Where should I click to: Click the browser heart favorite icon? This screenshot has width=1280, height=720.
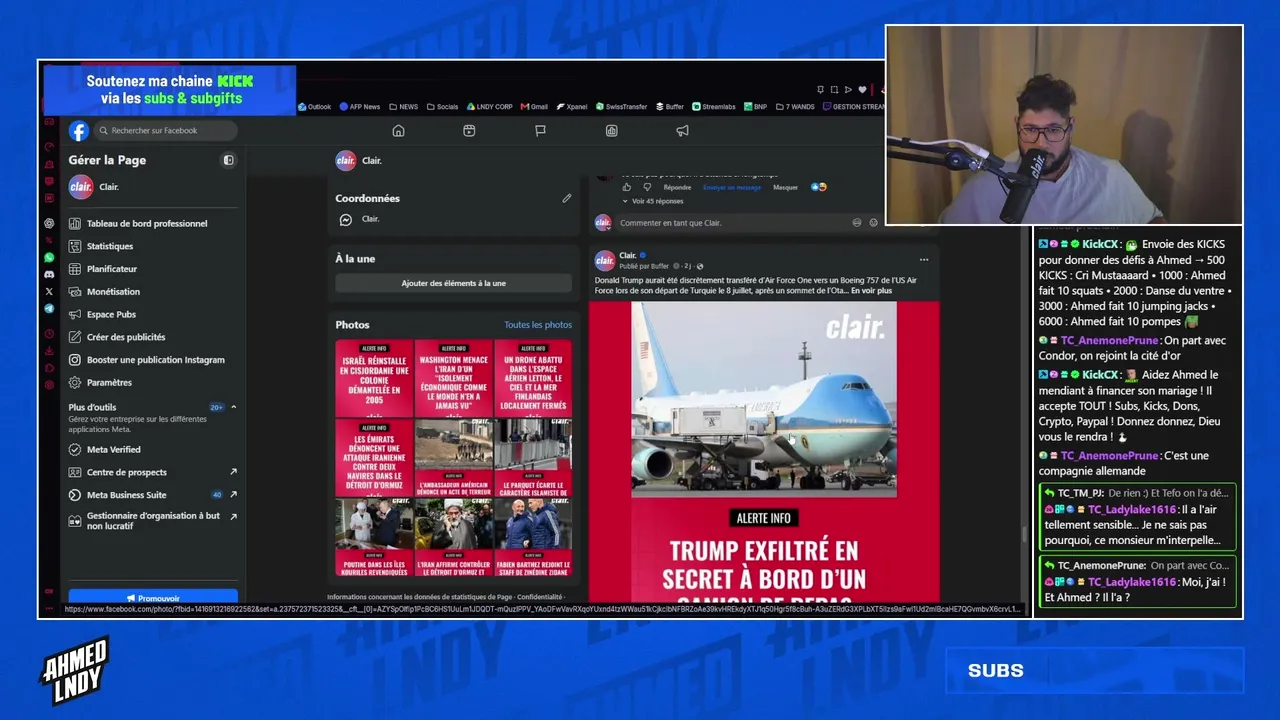pos(862,90)
